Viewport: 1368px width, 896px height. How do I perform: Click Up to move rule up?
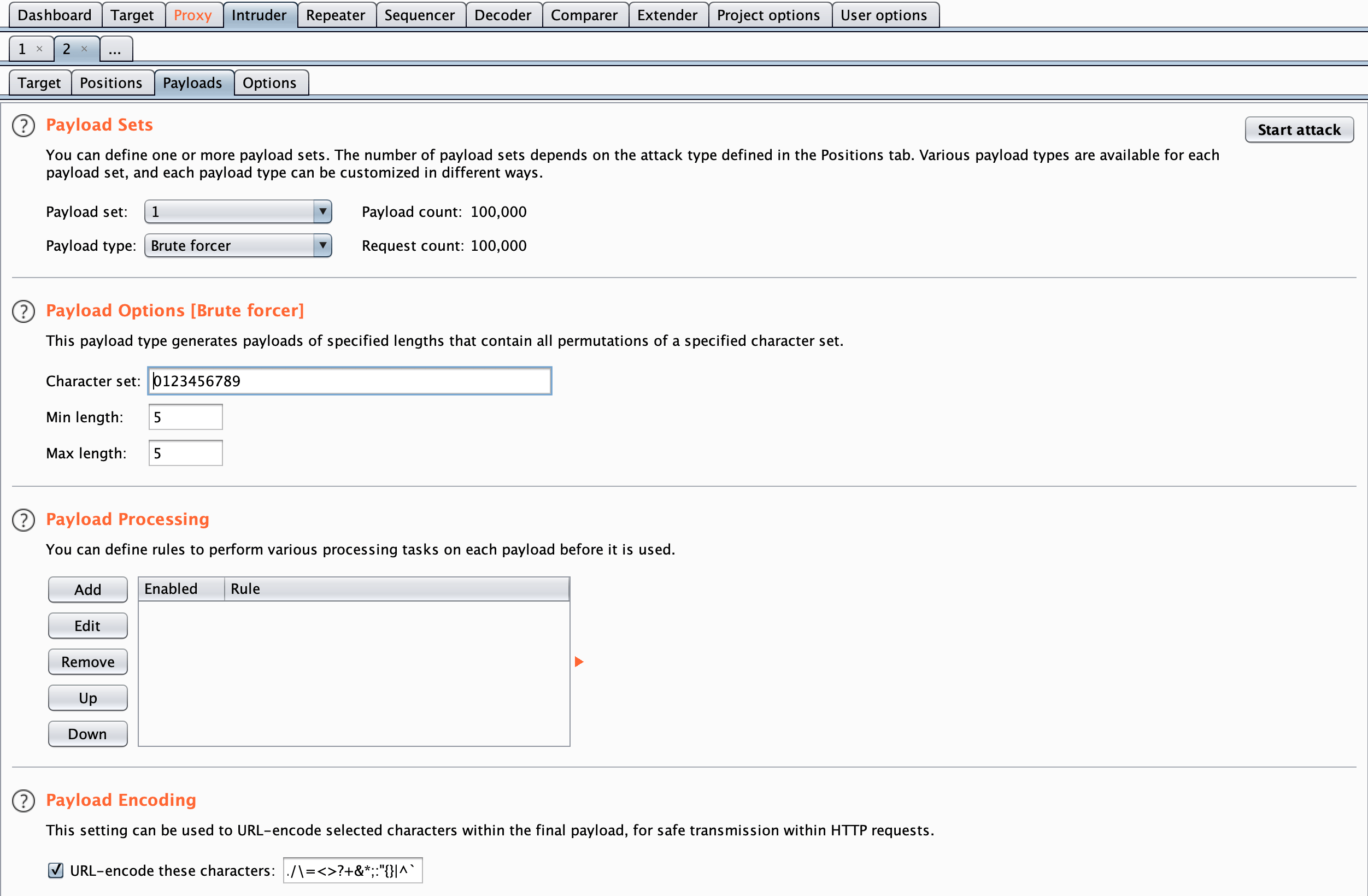88,698
